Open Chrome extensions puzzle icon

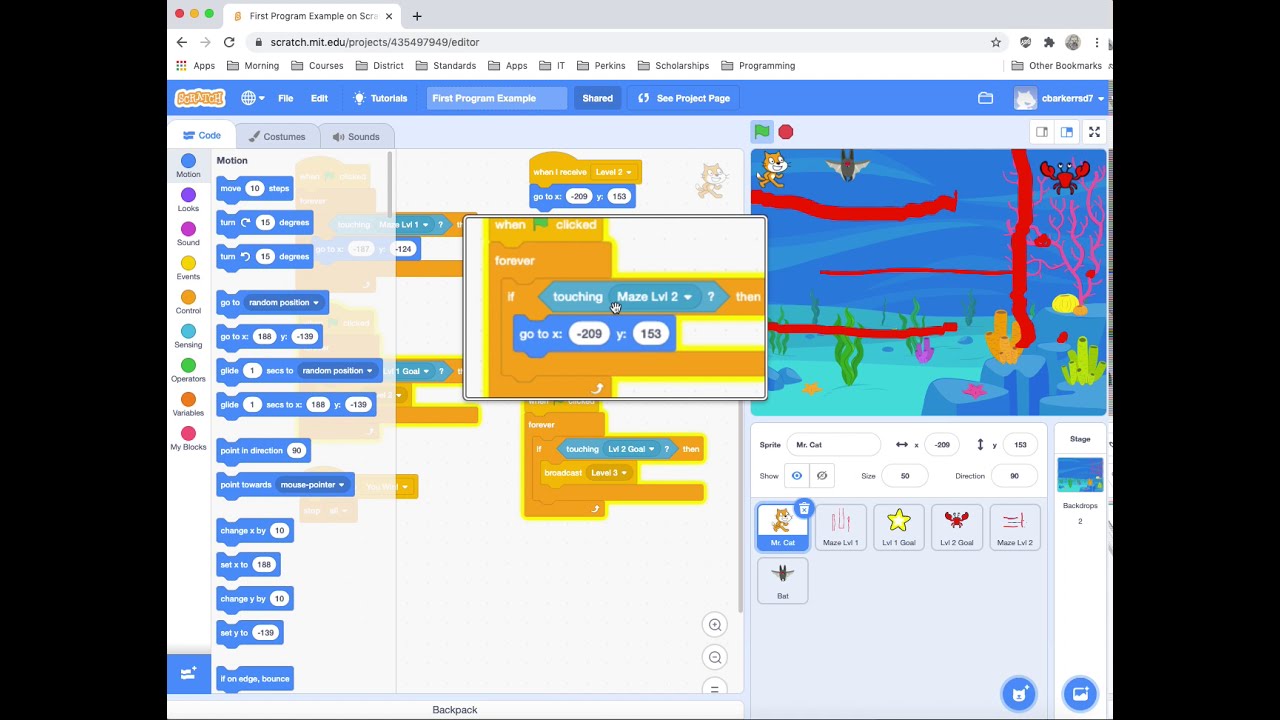(x=1049, y=42)
